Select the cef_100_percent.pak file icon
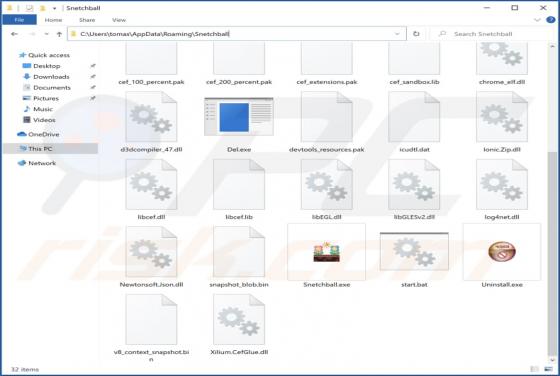 coord(151,58)
